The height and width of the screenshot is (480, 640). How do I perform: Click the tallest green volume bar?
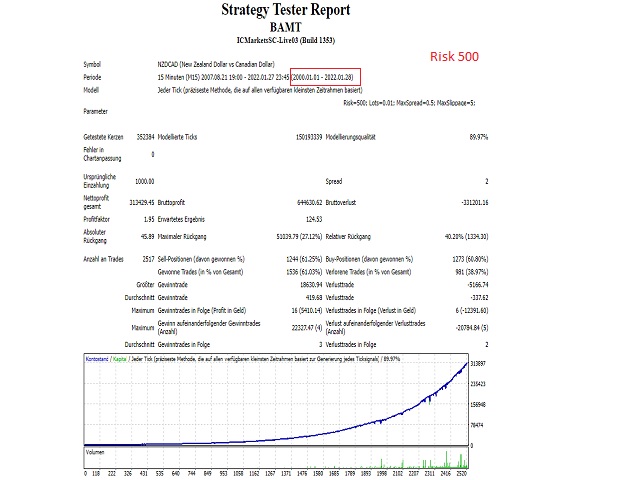point(447,460)
